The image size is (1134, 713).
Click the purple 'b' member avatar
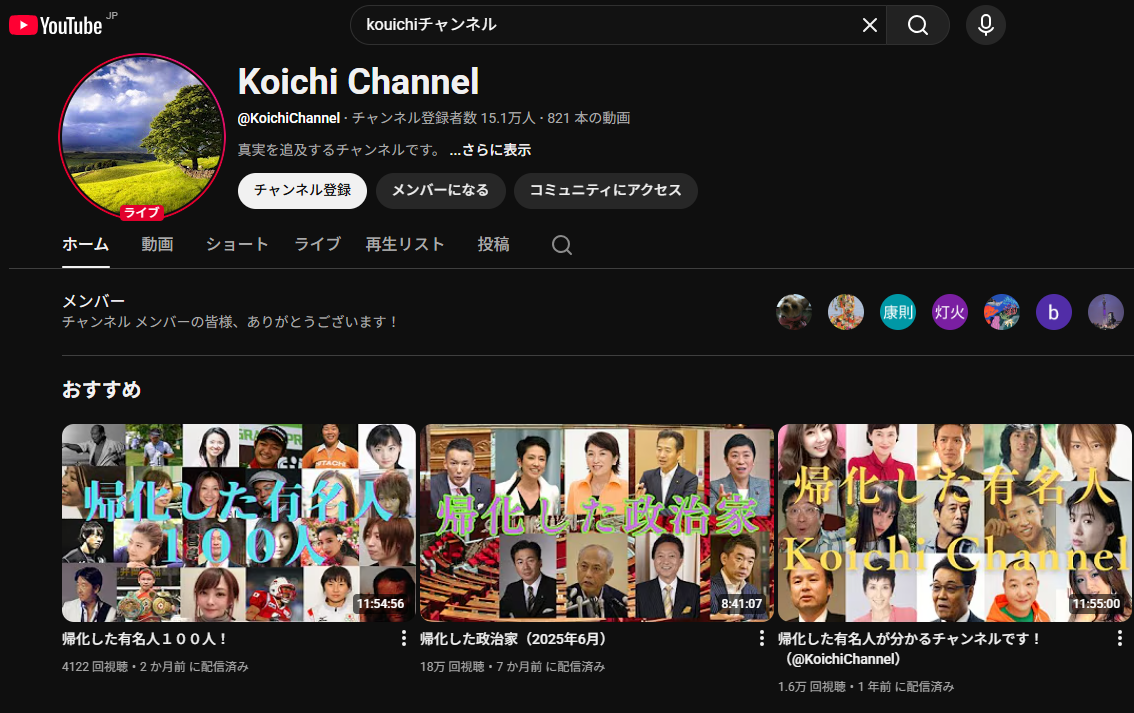click(x=1053, y=312)
